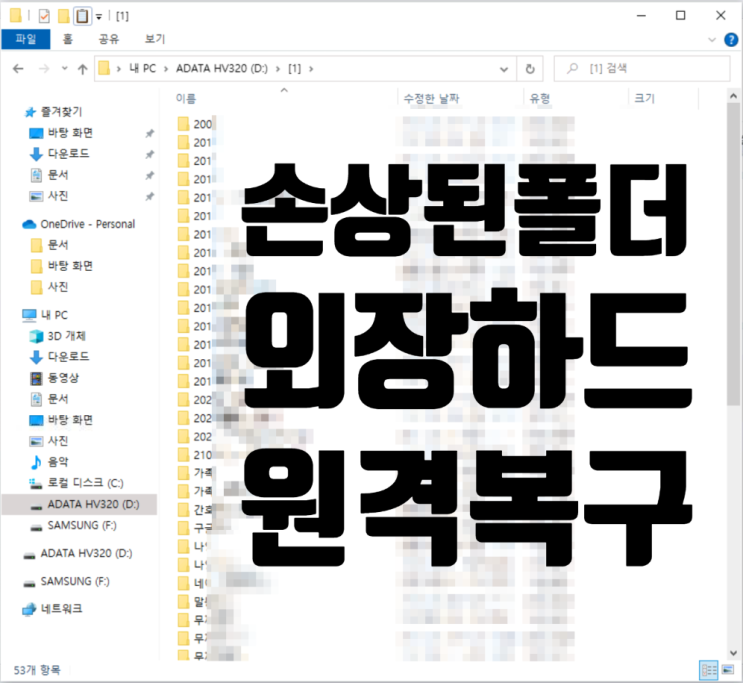Open 사진 folder under OneDrive
Viewport: 743px width, 683px height.
tap(58, 287)
